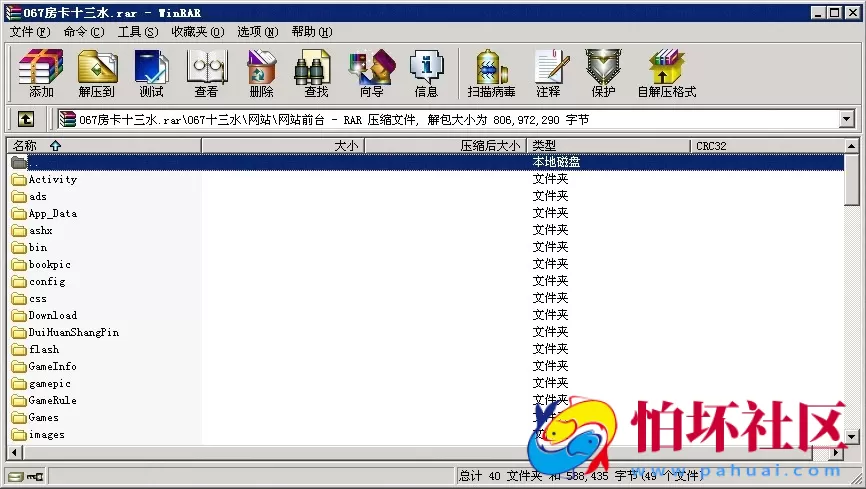Viewport: 866px width, 489px height.
Task: Select the '..' parent folder row
Action: [x=426, y=162]
